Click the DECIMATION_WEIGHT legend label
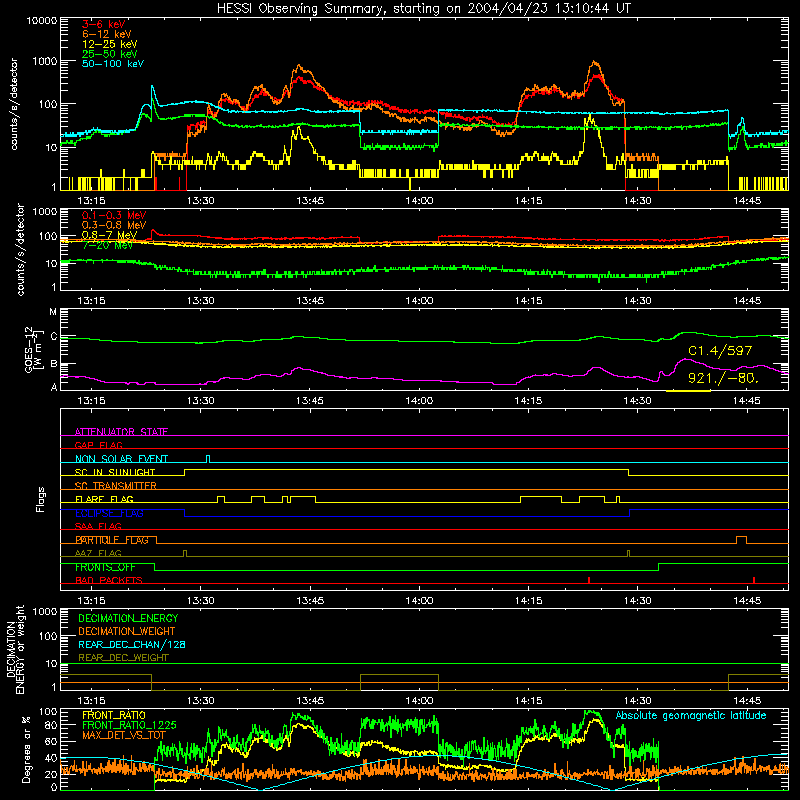Screen dimensions: 800x800 [x=127, y=631]
